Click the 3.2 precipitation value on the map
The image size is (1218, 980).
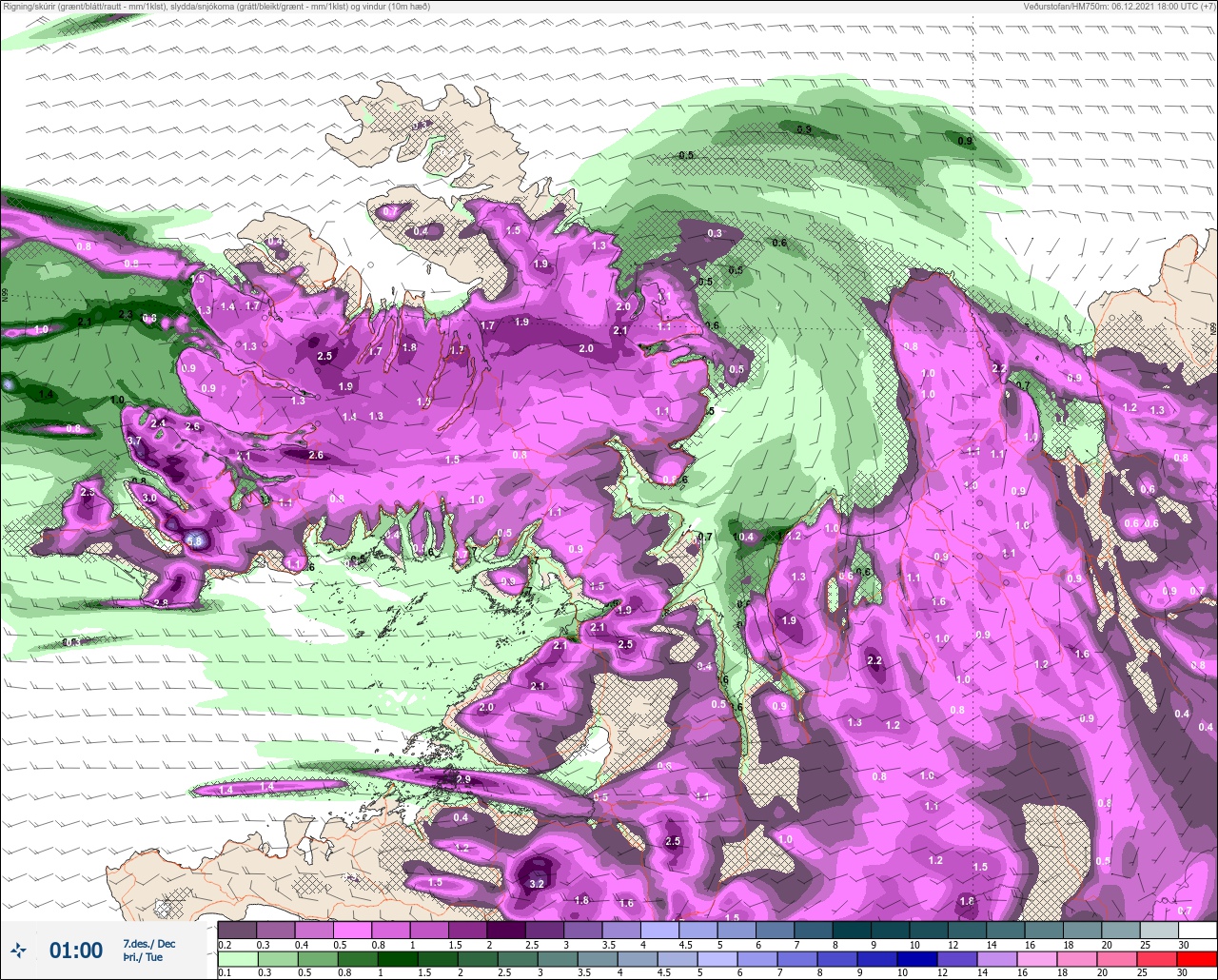pyautogui.click(x=536, y=884)
